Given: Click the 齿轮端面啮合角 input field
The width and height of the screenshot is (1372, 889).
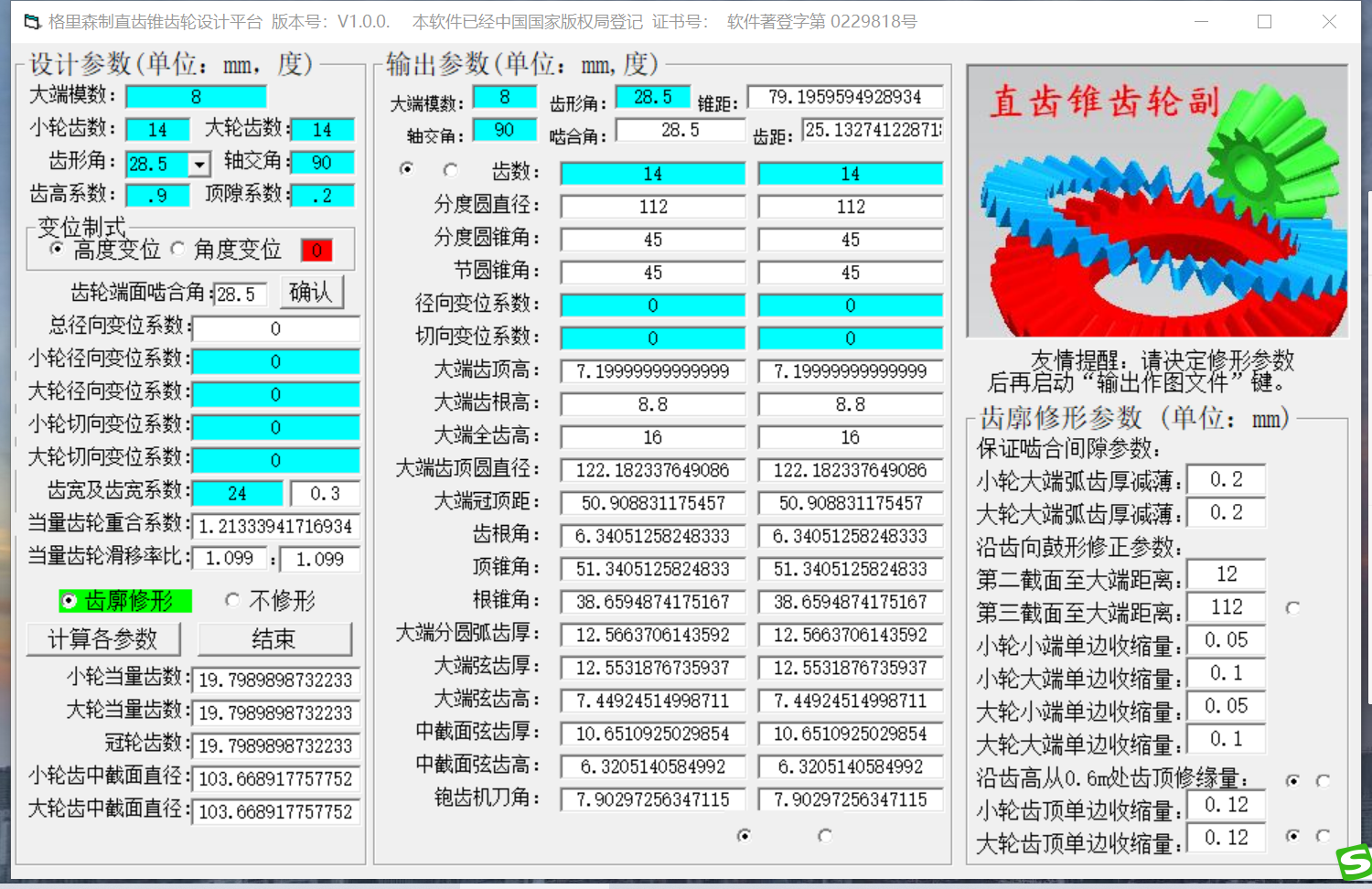Looking at the screenshot, I should point(241,295).
